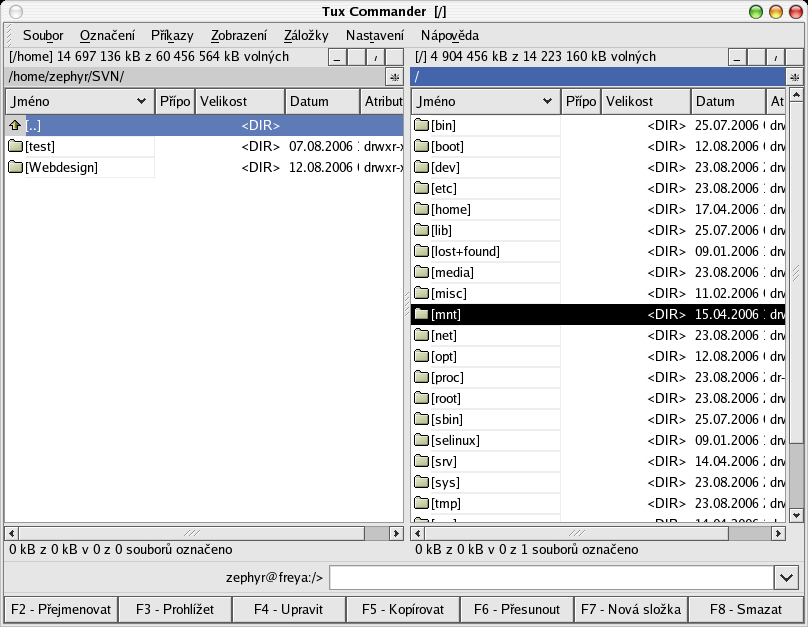Click the right panel vertical scrollbar thumb
The width and height of the screenshot is (808, 627).
pos(796,273)
